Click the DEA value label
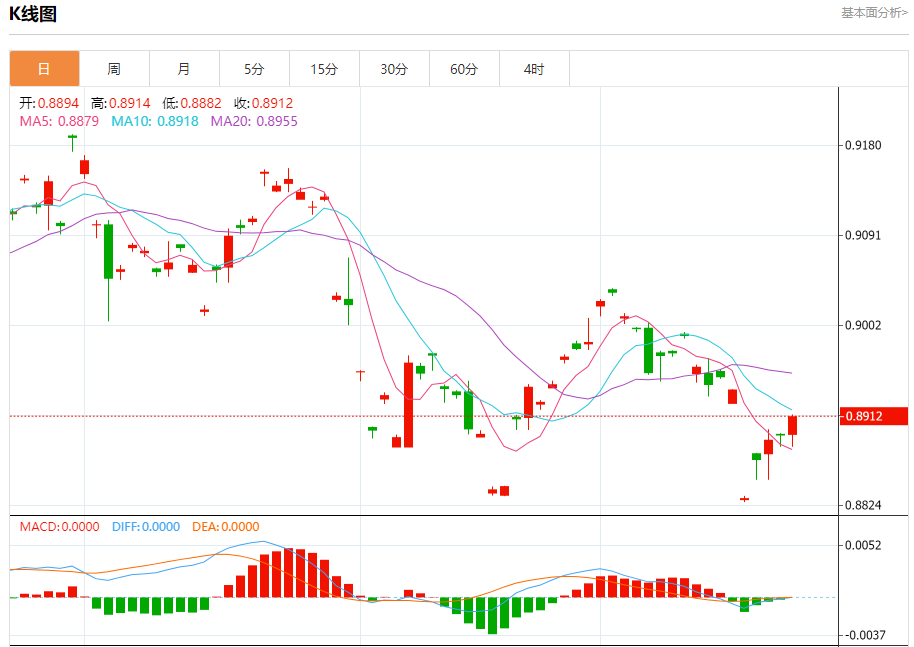 (224, 527)
